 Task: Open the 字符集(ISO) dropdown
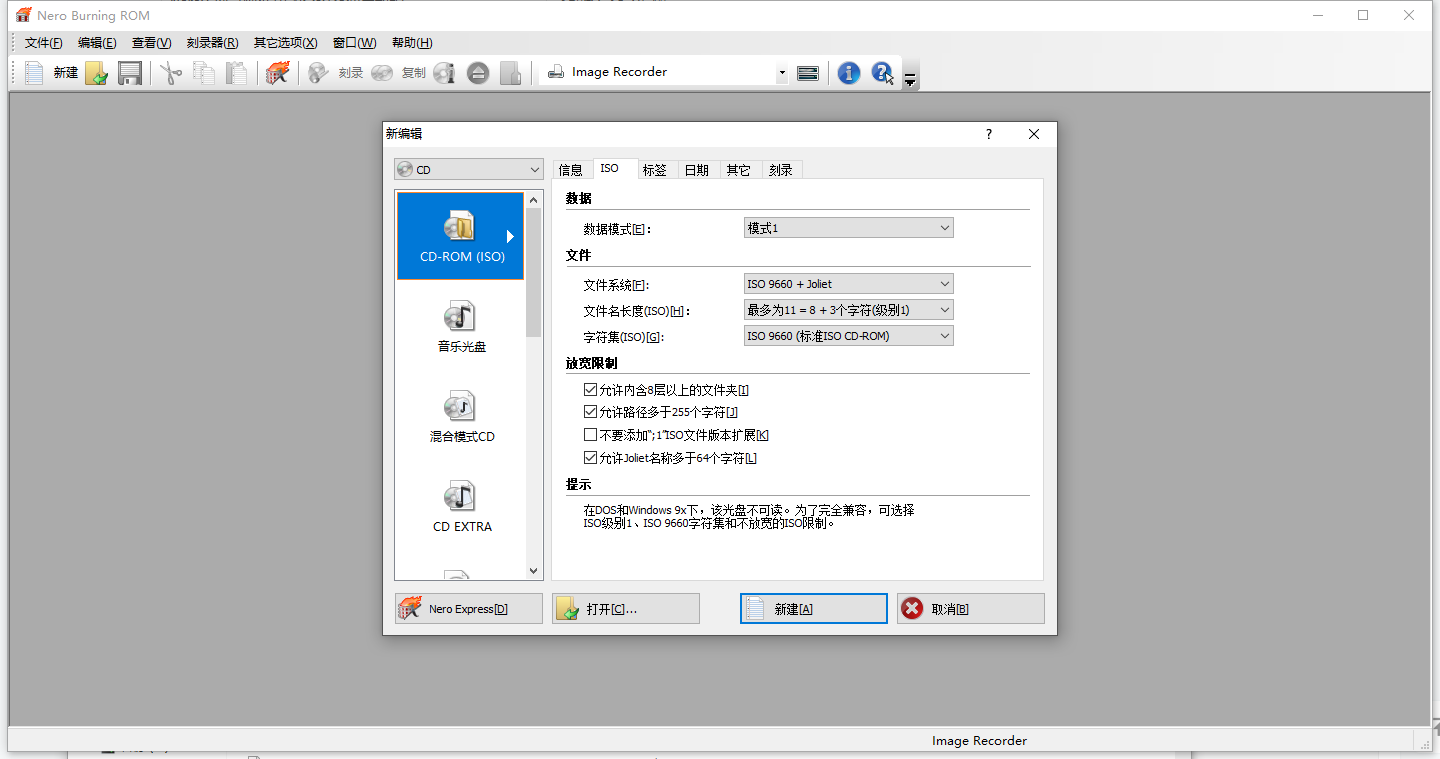point(849,336)
